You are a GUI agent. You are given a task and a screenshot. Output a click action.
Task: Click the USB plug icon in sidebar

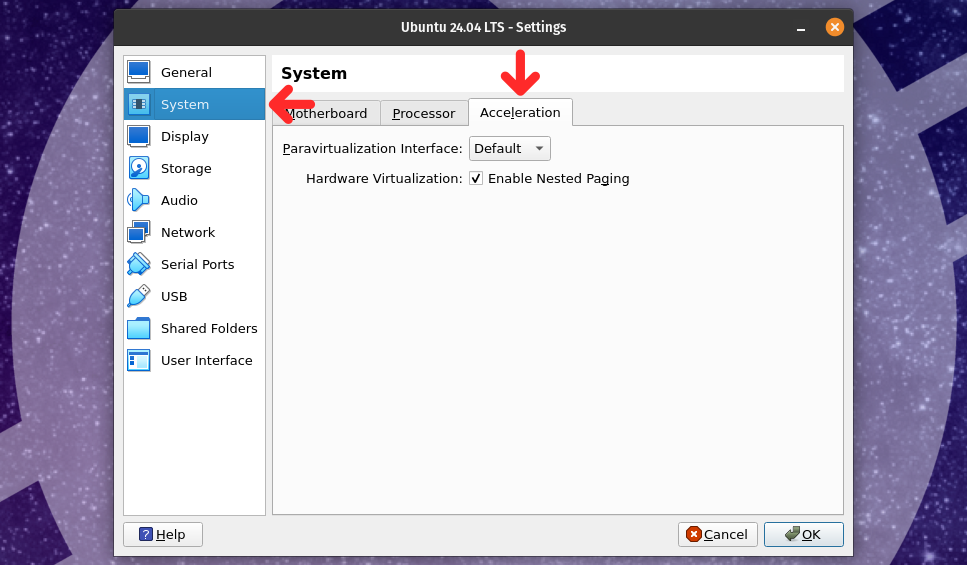tap(138, 297)
